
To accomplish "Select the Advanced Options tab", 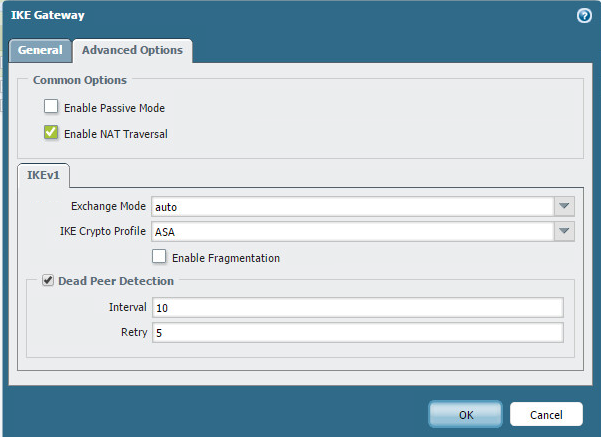I will pos(132,50).
